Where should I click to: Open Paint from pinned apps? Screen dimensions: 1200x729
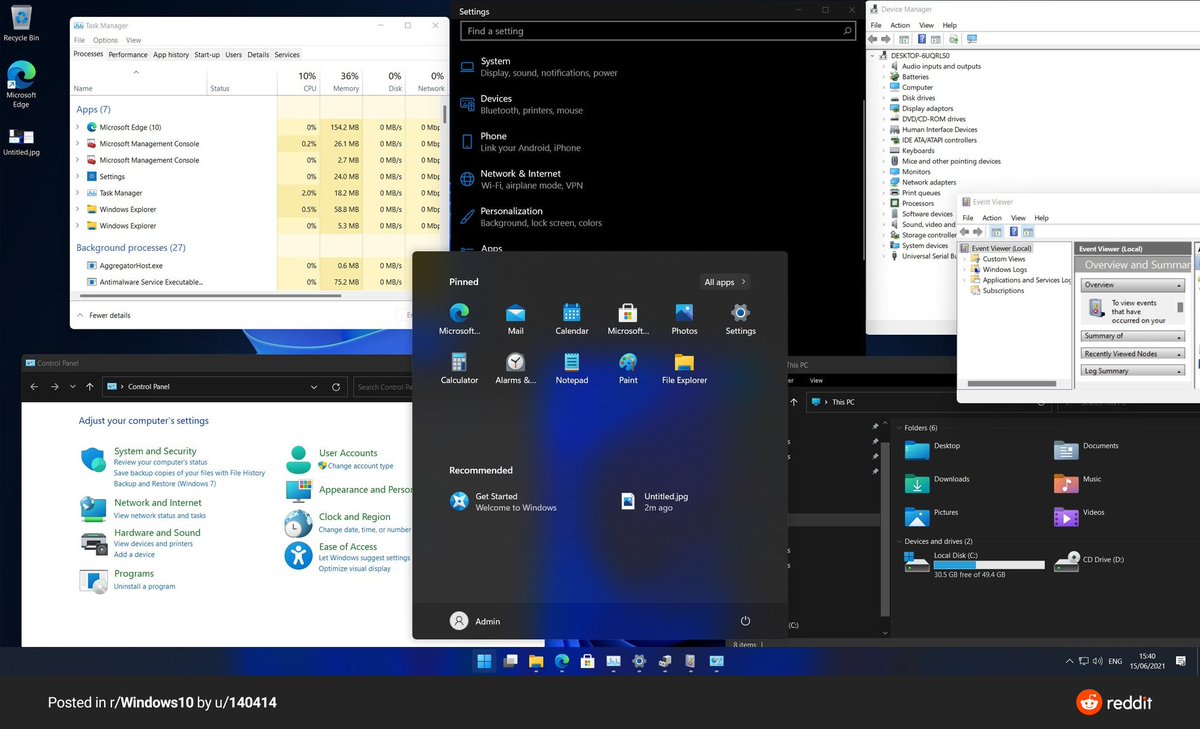628,368
